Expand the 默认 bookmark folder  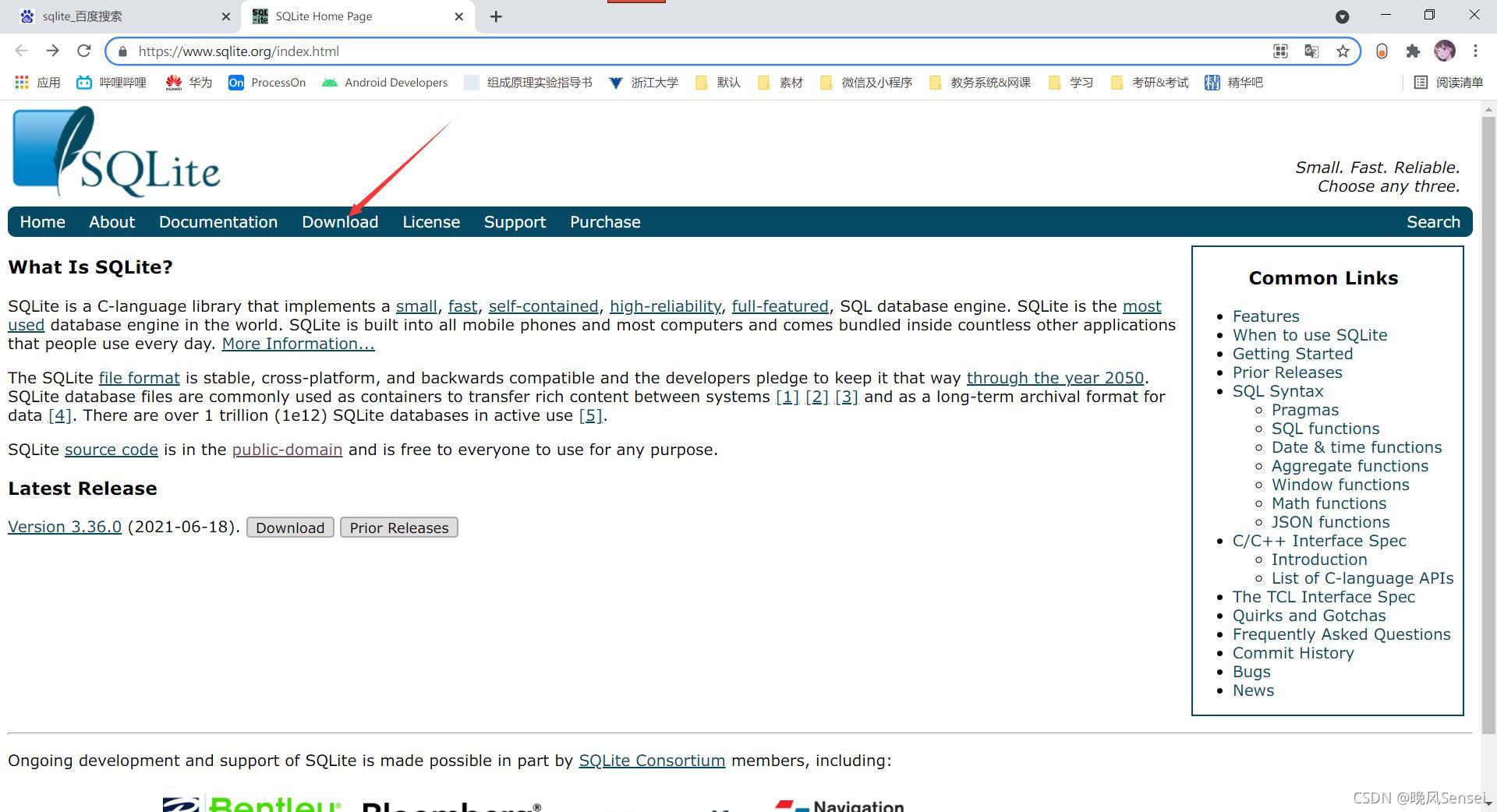click(x=717, y=83)
